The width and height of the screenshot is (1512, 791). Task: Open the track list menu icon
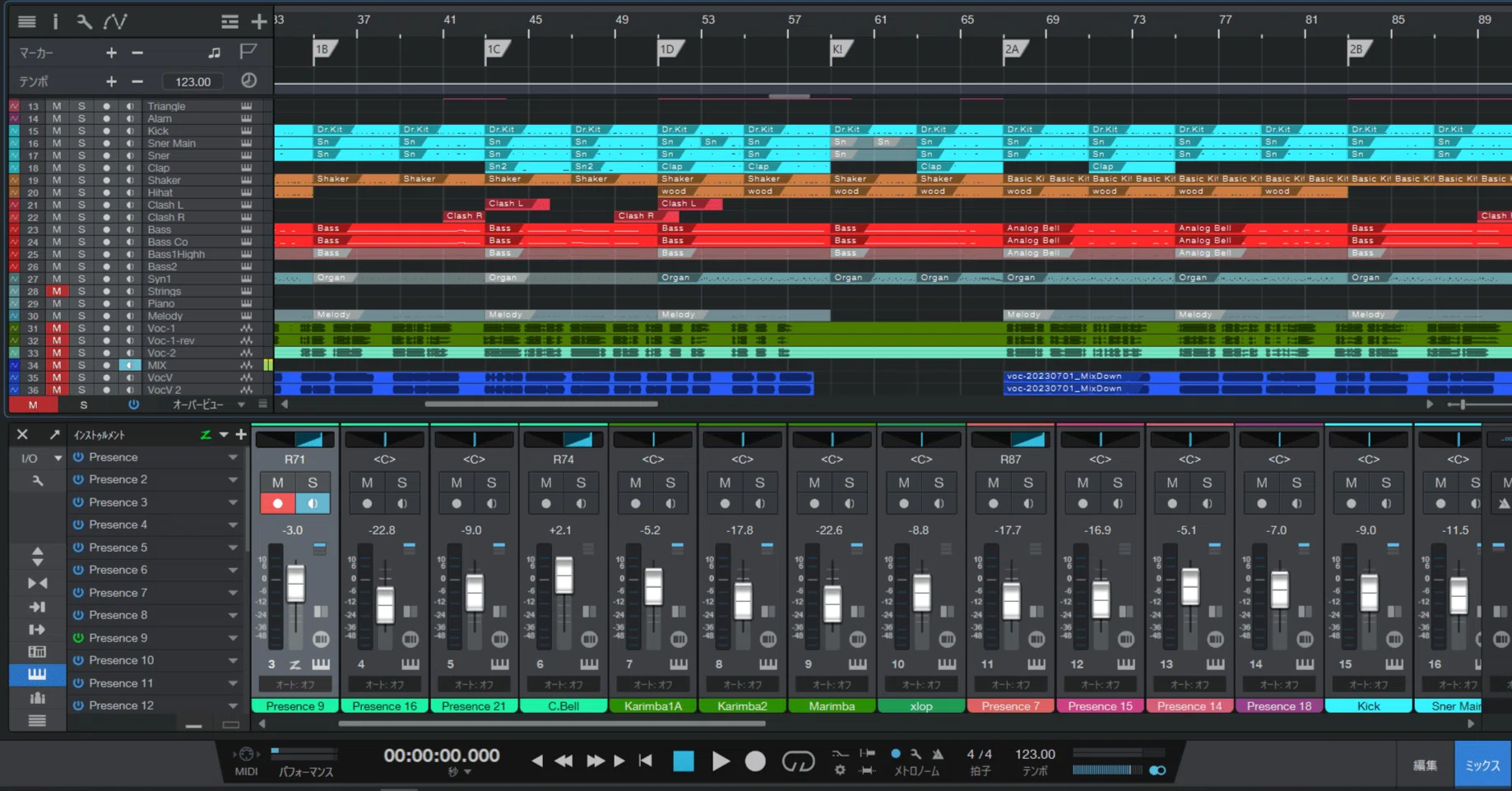(x=27, y=21)
